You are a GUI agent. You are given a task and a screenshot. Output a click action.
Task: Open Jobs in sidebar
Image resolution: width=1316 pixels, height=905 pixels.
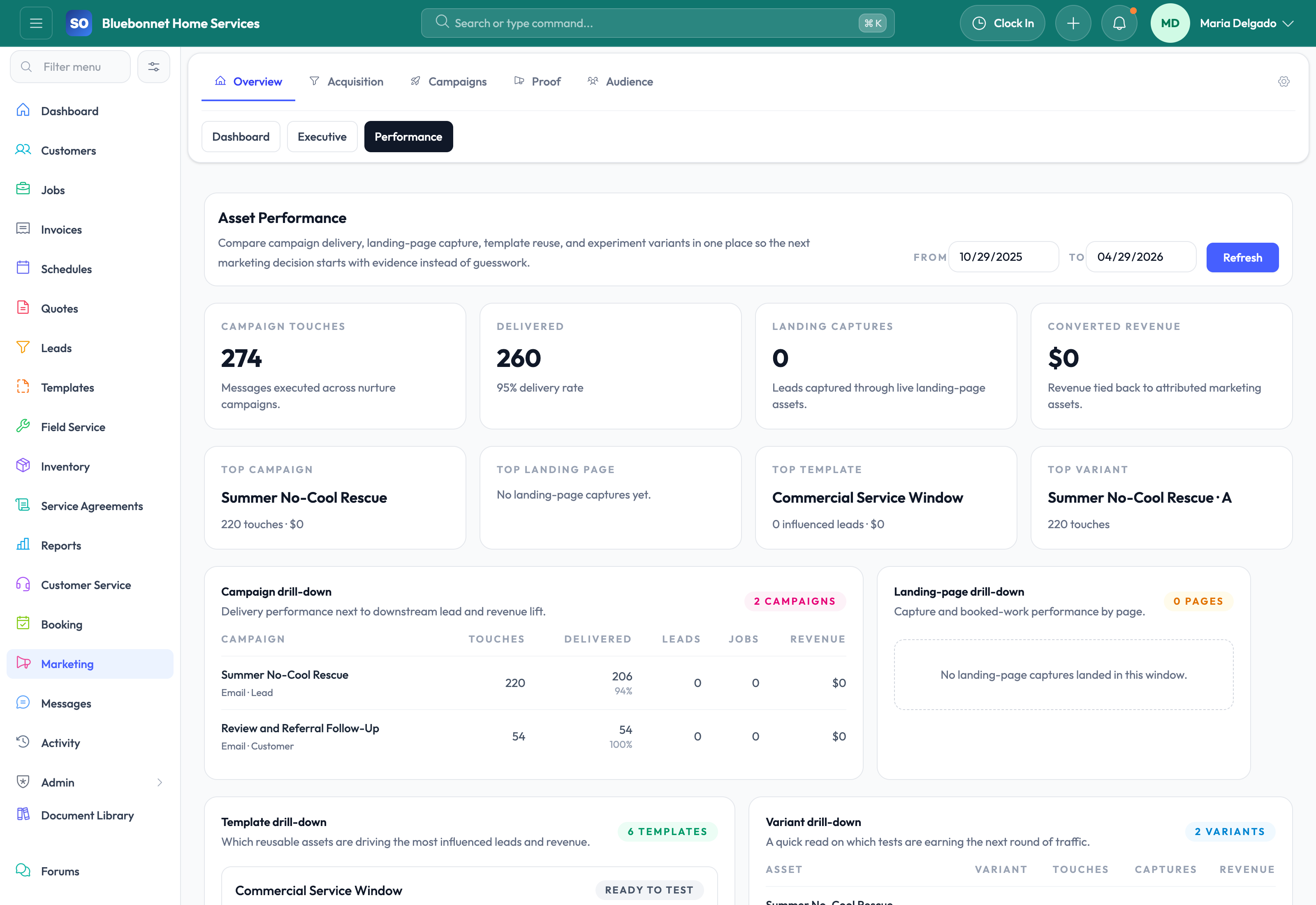coord(90,190)
